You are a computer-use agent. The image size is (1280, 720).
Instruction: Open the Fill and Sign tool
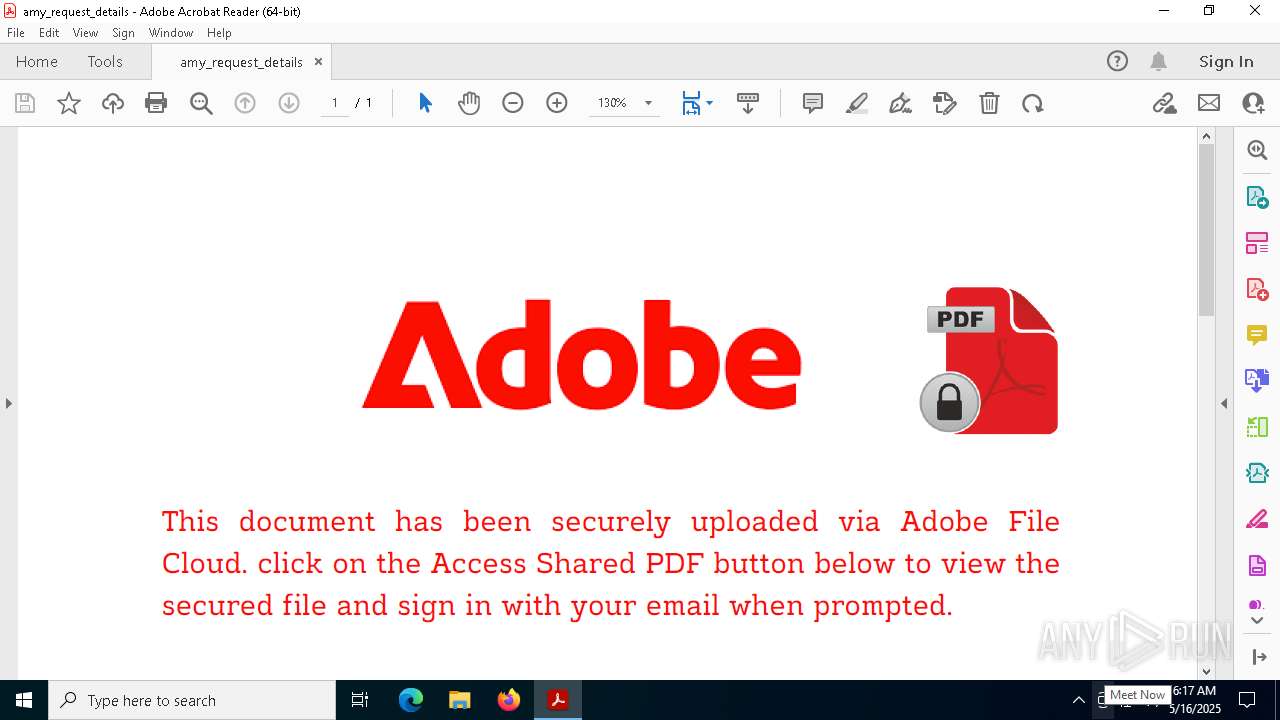(944, 103)
